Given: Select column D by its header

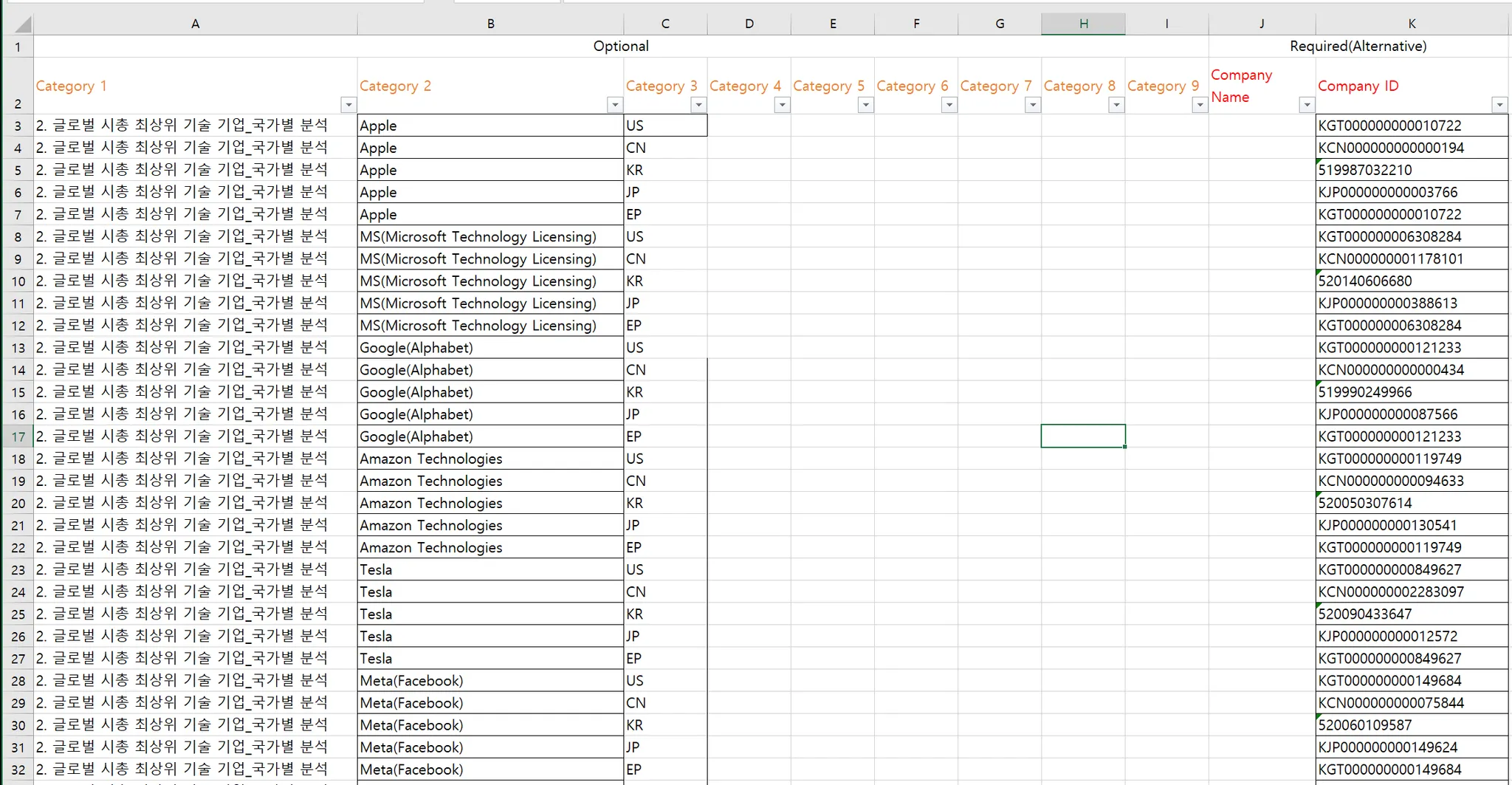Looking at the screenshot, I should (749, 24).
